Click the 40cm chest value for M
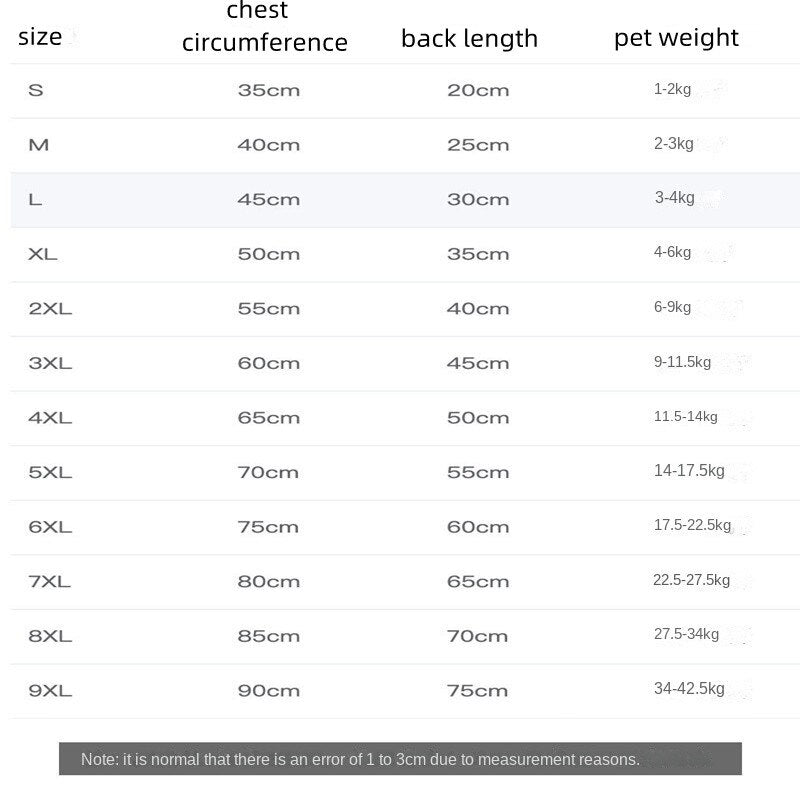Screen dimensions: 800x800 (268, 145)
